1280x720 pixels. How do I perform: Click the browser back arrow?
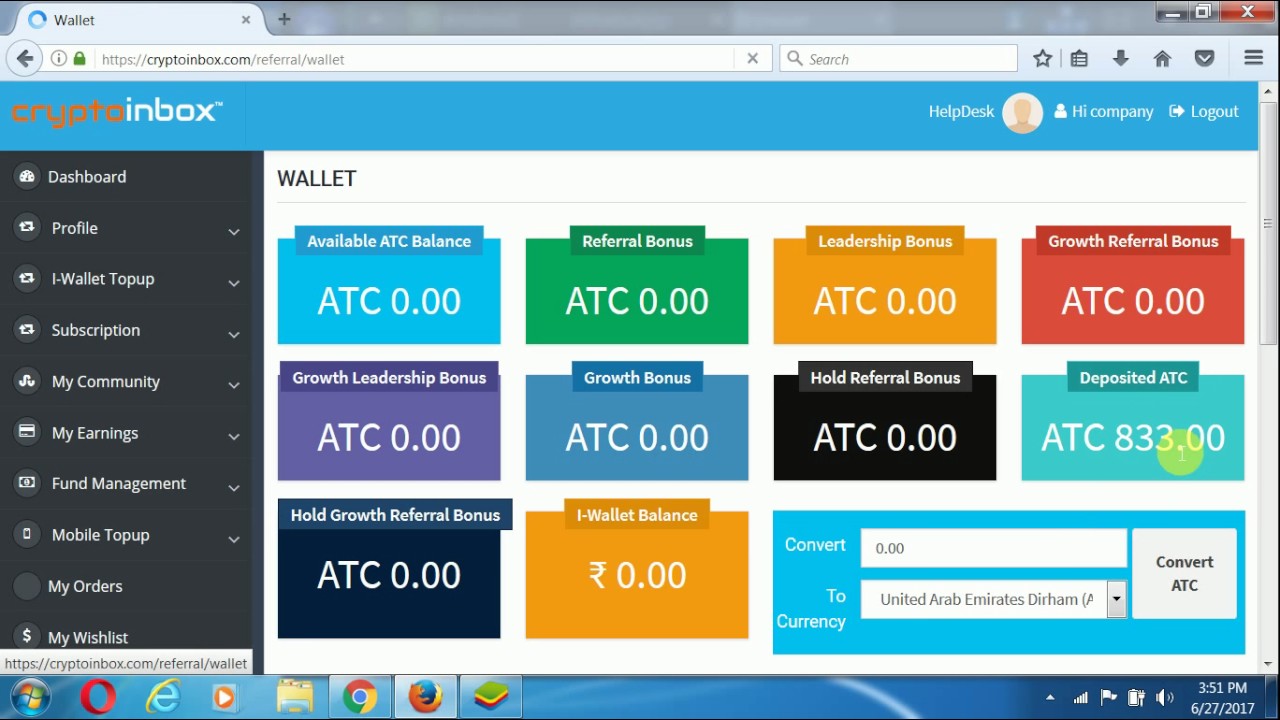pyautogui.click(x=25, y=59)
